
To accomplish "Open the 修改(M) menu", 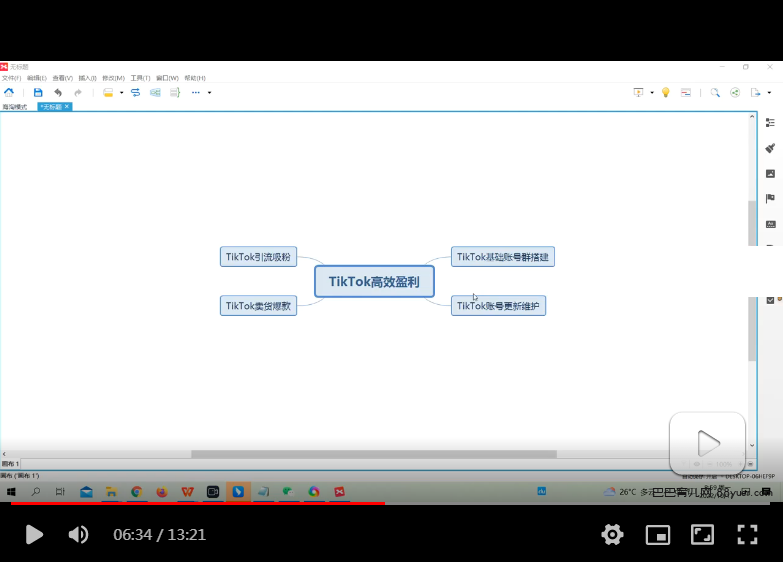I will point(113,78).
